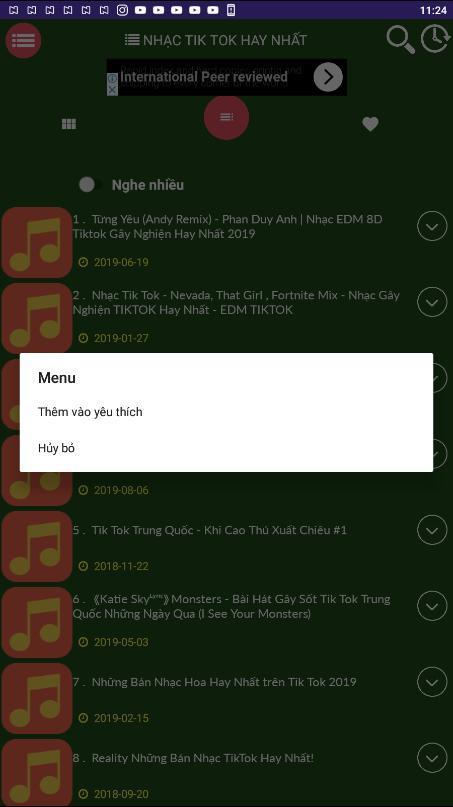Toggle the Nghe nhiều radio button
The height and width of the screenshot is (807, 453).
pyautogui.click(x=87, y=185)
